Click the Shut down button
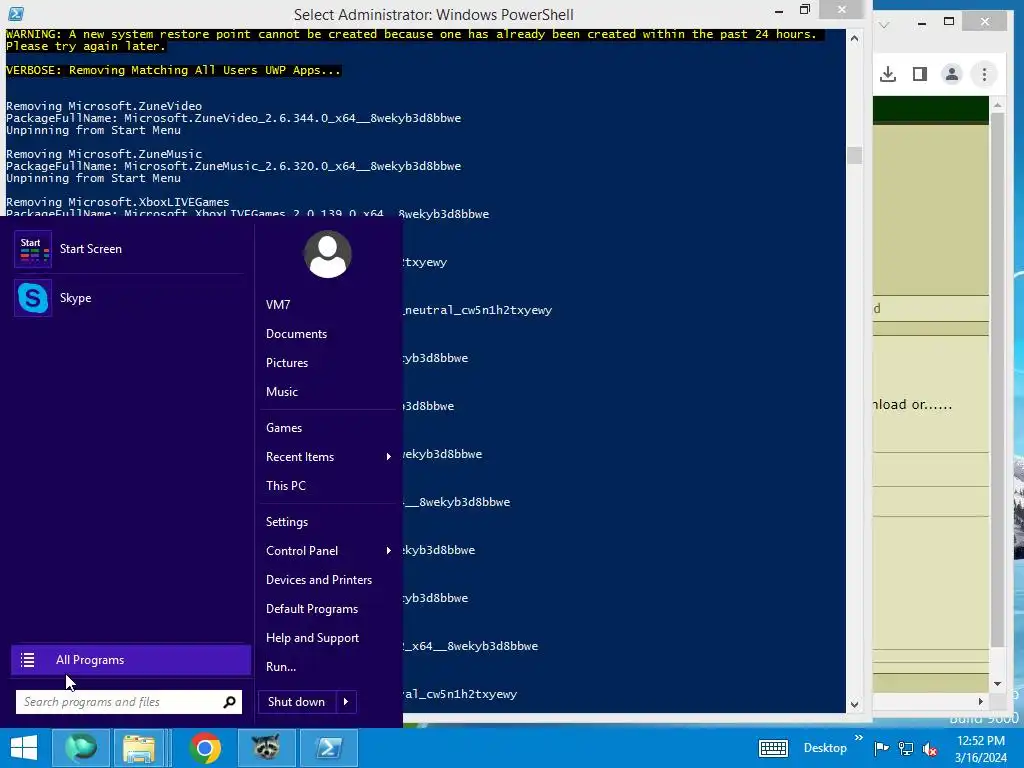Viewport: 1024px width, 768px height. coord(296,702)
